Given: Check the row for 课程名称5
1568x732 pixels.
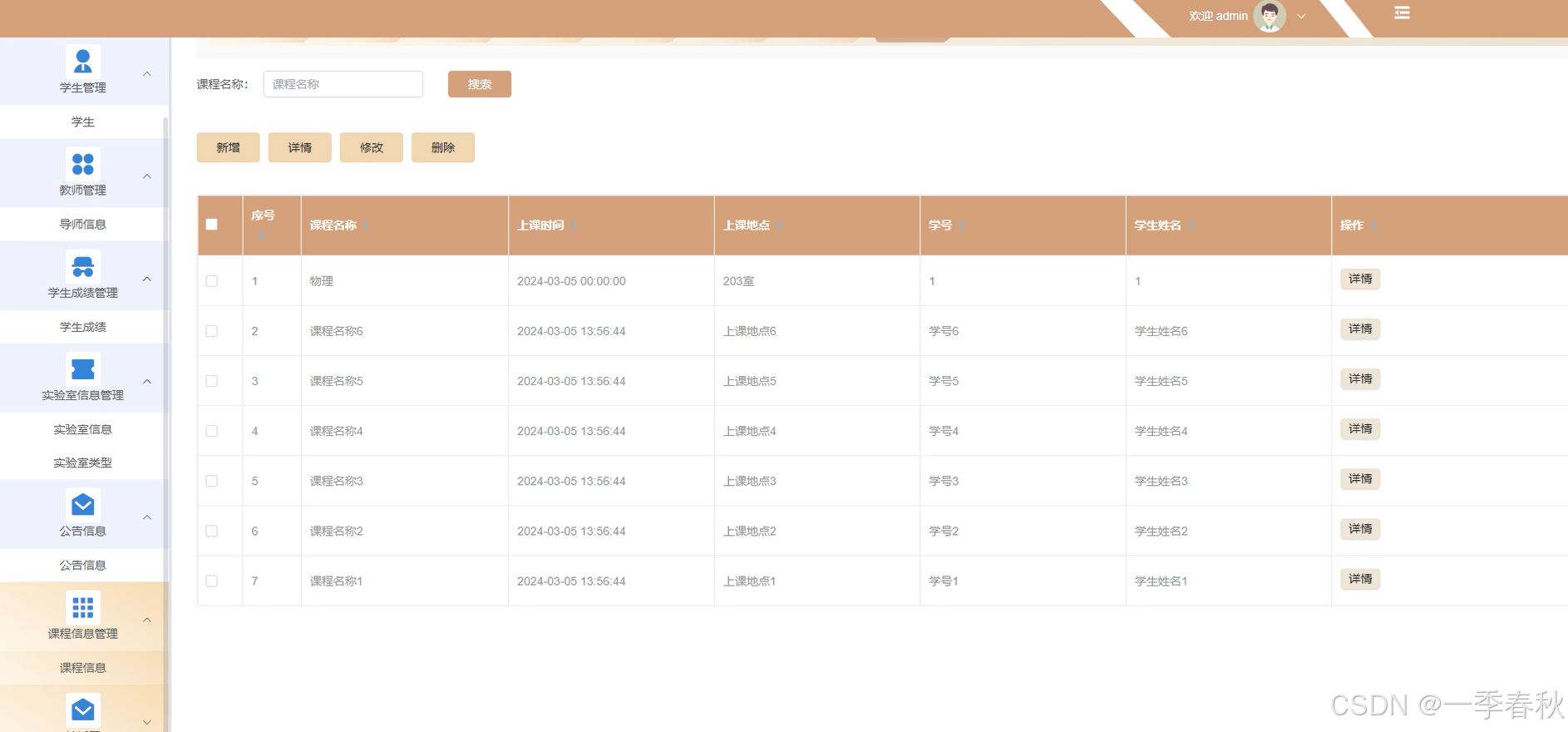Looking at the screenshot, I should coord(212,381).
